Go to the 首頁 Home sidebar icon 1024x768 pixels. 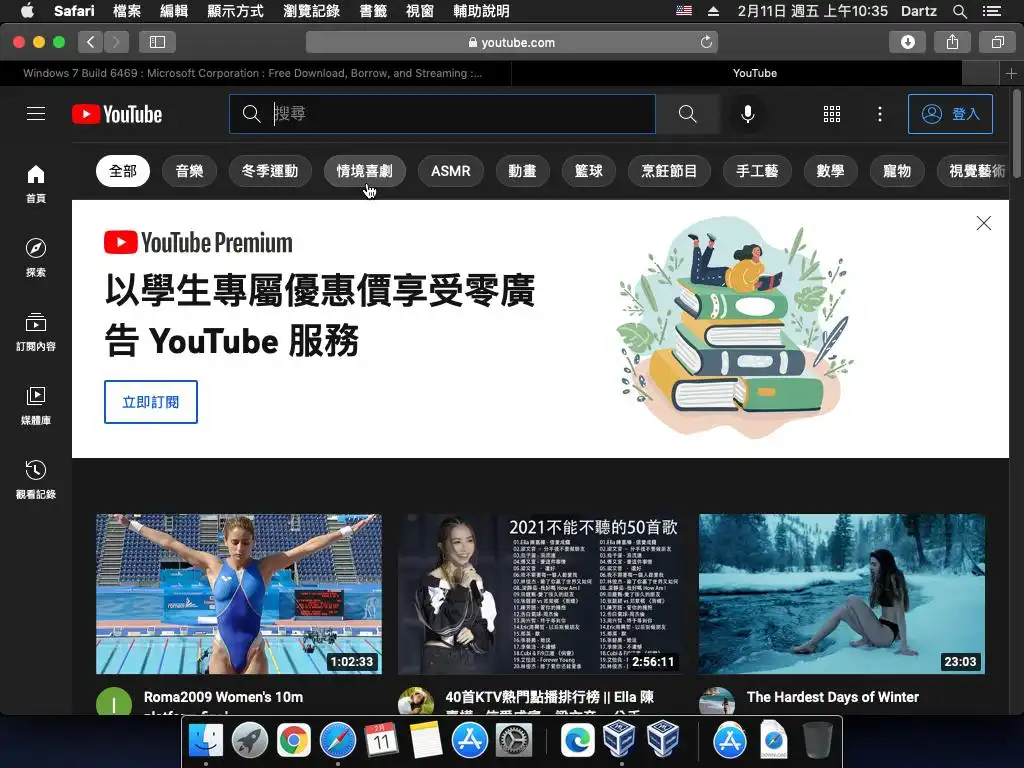pos(36,184)
